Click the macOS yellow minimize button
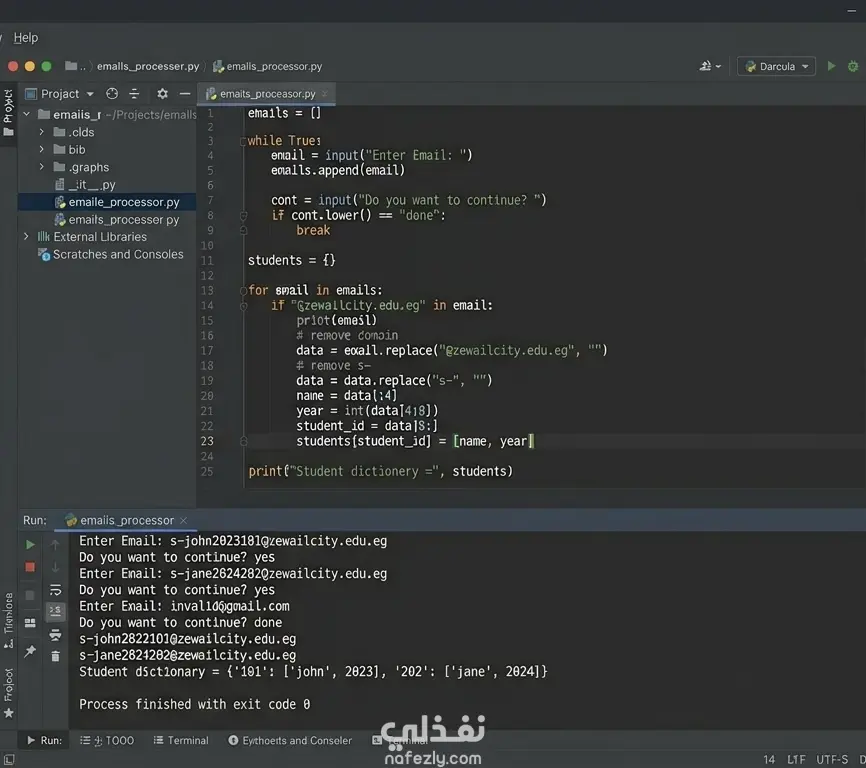The height and width of the screenshot is (768, 866). 30,66
